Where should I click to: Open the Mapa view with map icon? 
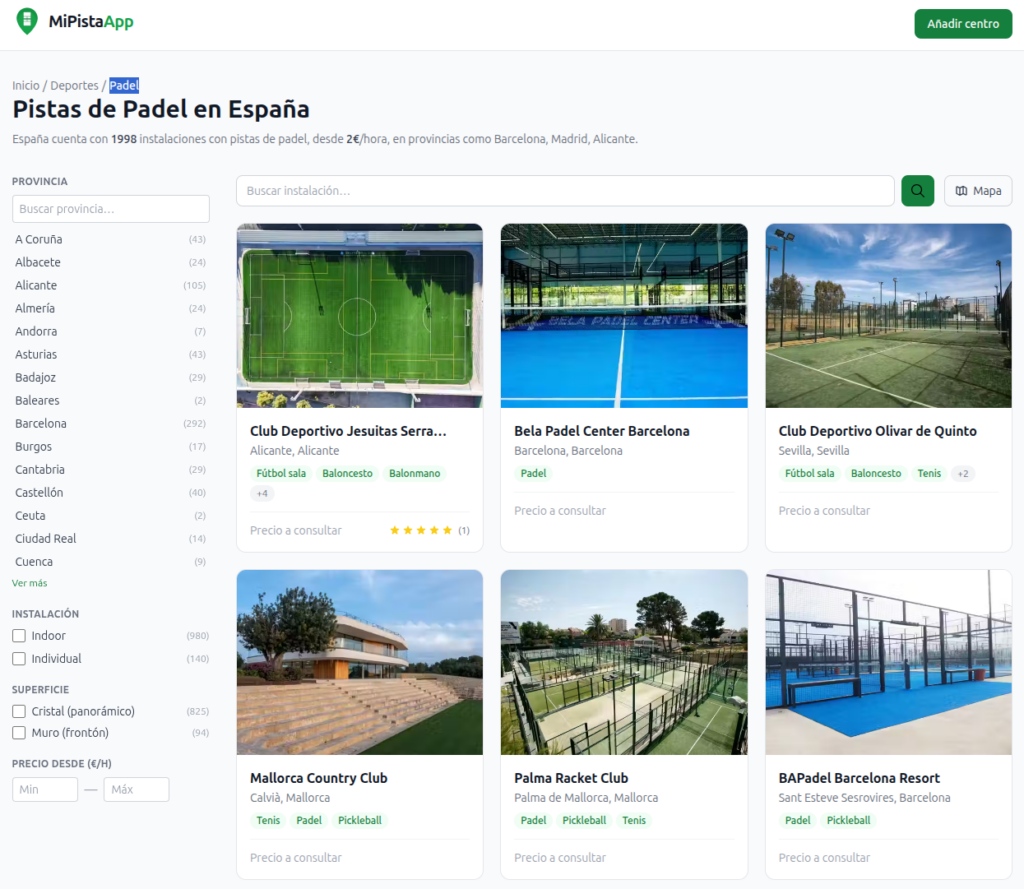point(978,191)
